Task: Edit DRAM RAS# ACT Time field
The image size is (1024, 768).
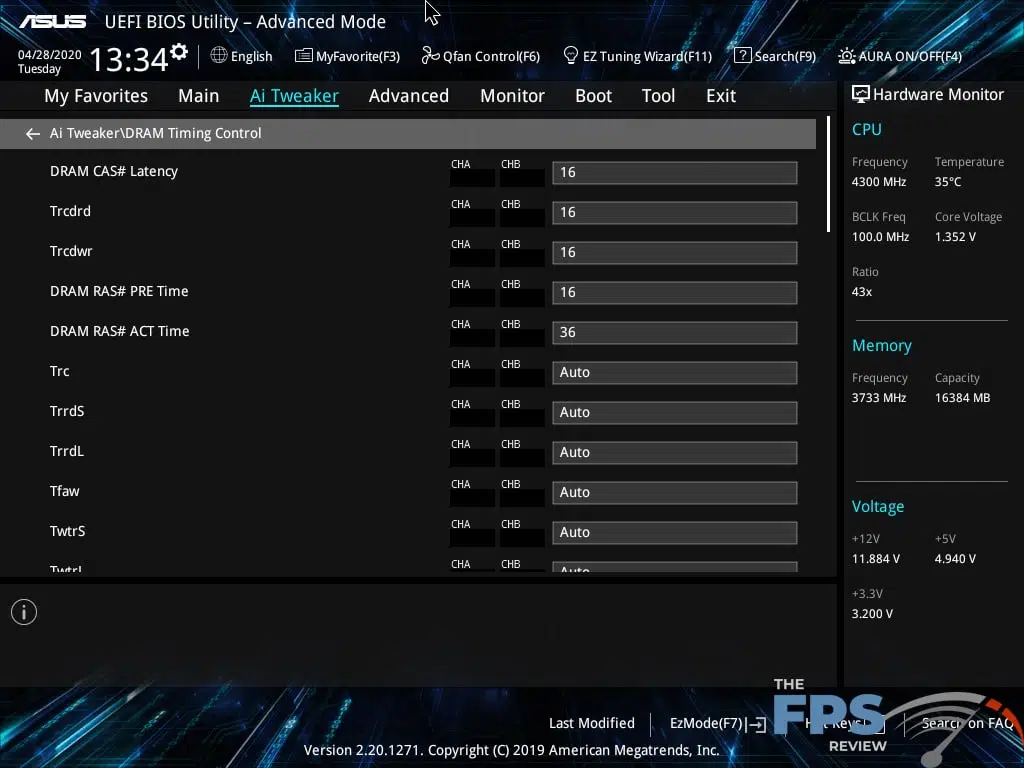Action: pos(675,332)
